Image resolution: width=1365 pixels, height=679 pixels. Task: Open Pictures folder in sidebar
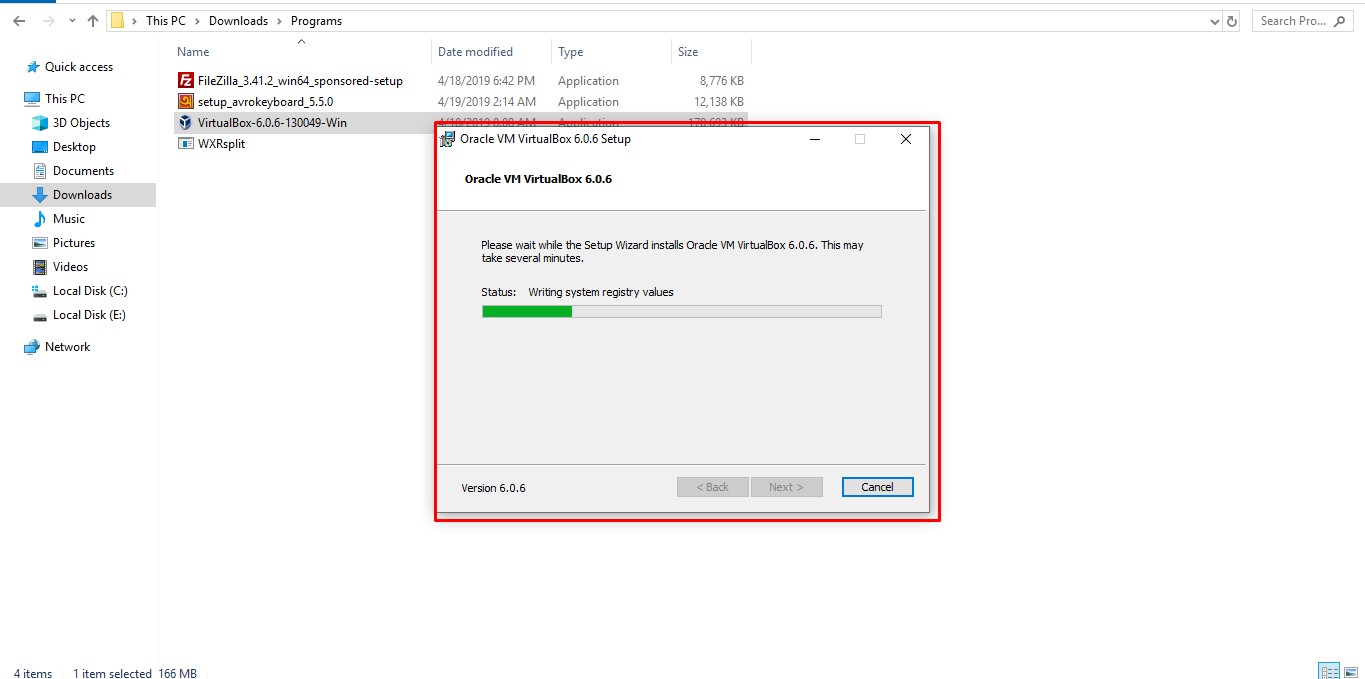click(x=74, y=243)
